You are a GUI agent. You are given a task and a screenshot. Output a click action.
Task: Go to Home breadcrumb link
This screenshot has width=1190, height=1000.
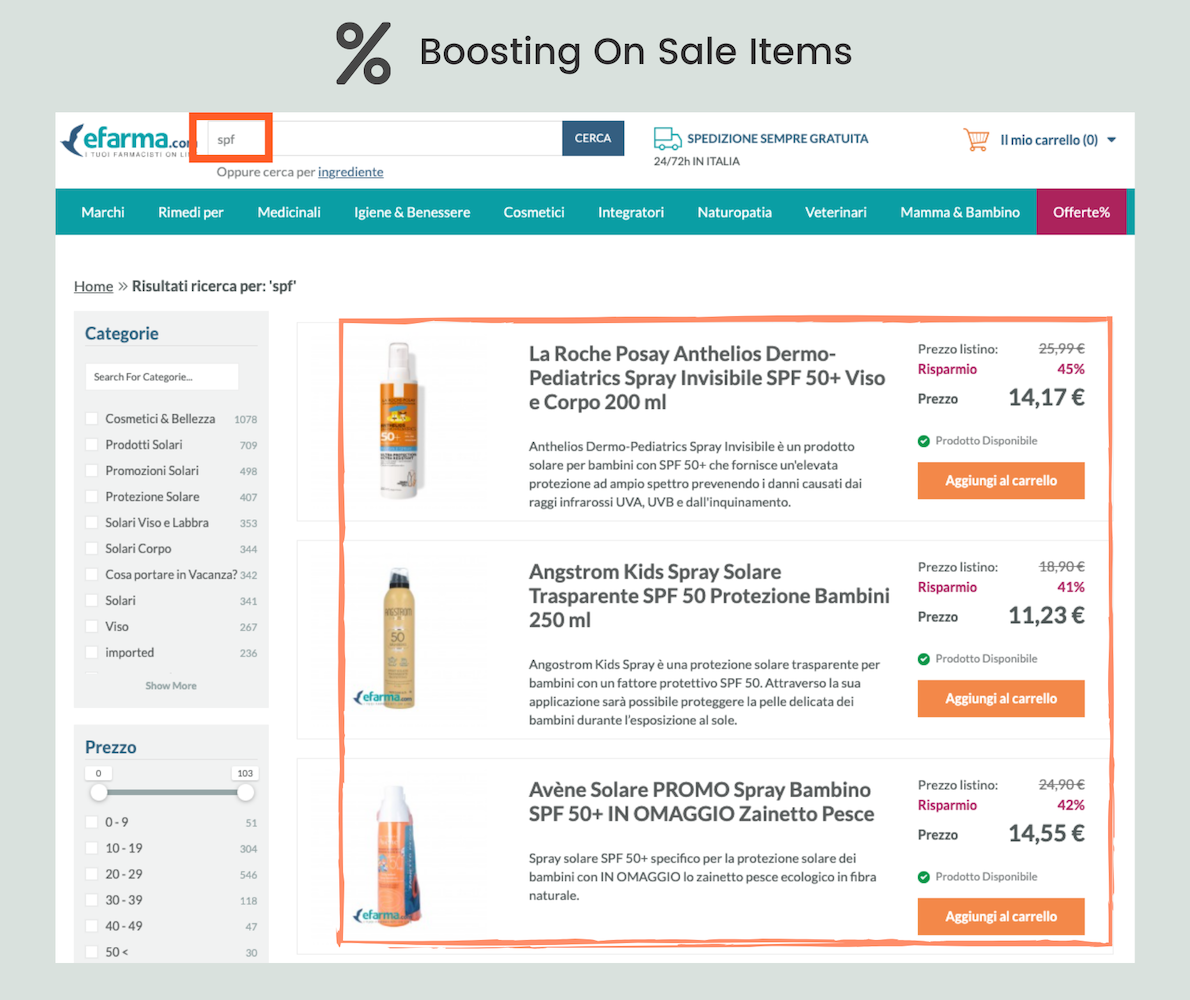click(93, 286)
